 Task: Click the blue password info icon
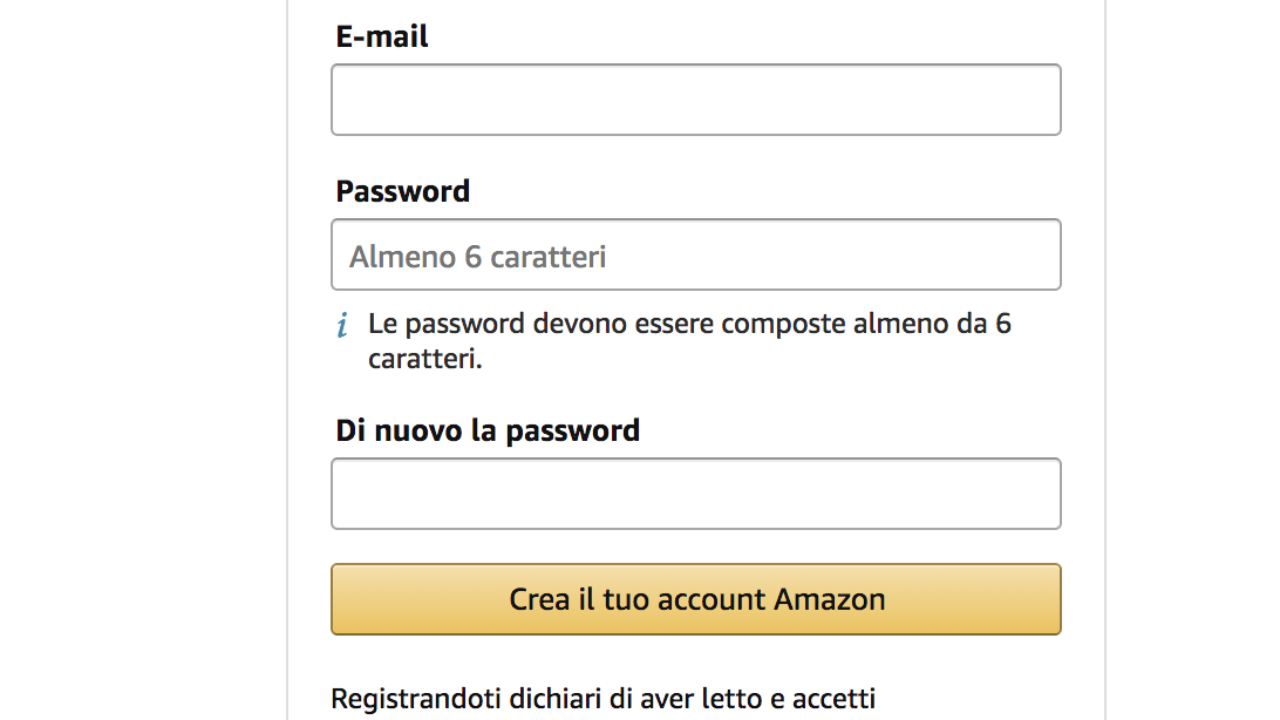coord(342,326)
